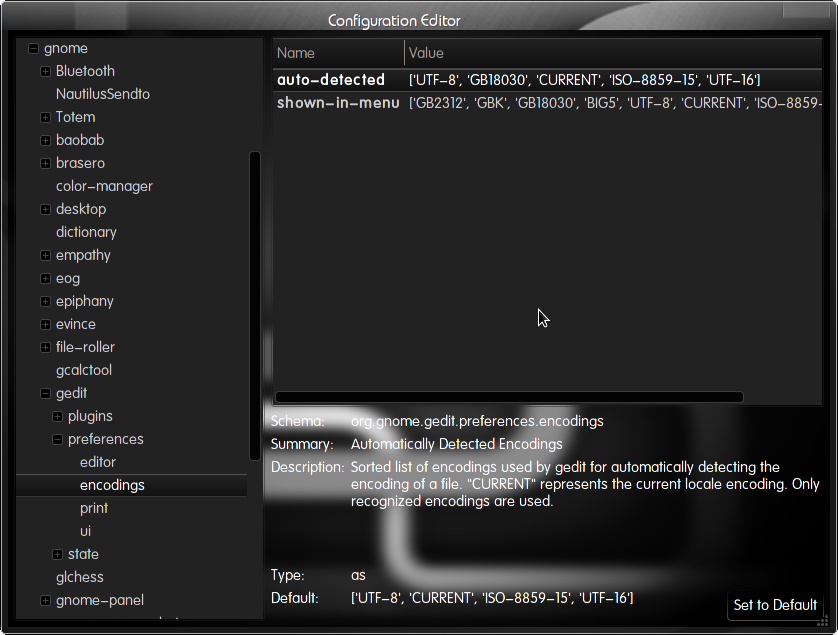The width and height of the screenshot is (838, 635).
Task: Click the tree vertical scrollbar
Action: pos(255,306)
